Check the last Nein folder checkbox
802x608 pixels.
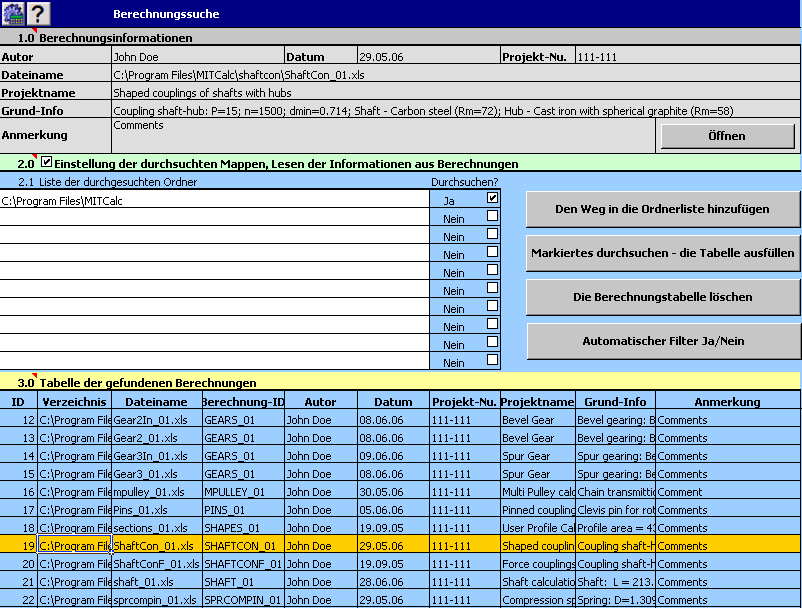point(492,359)
